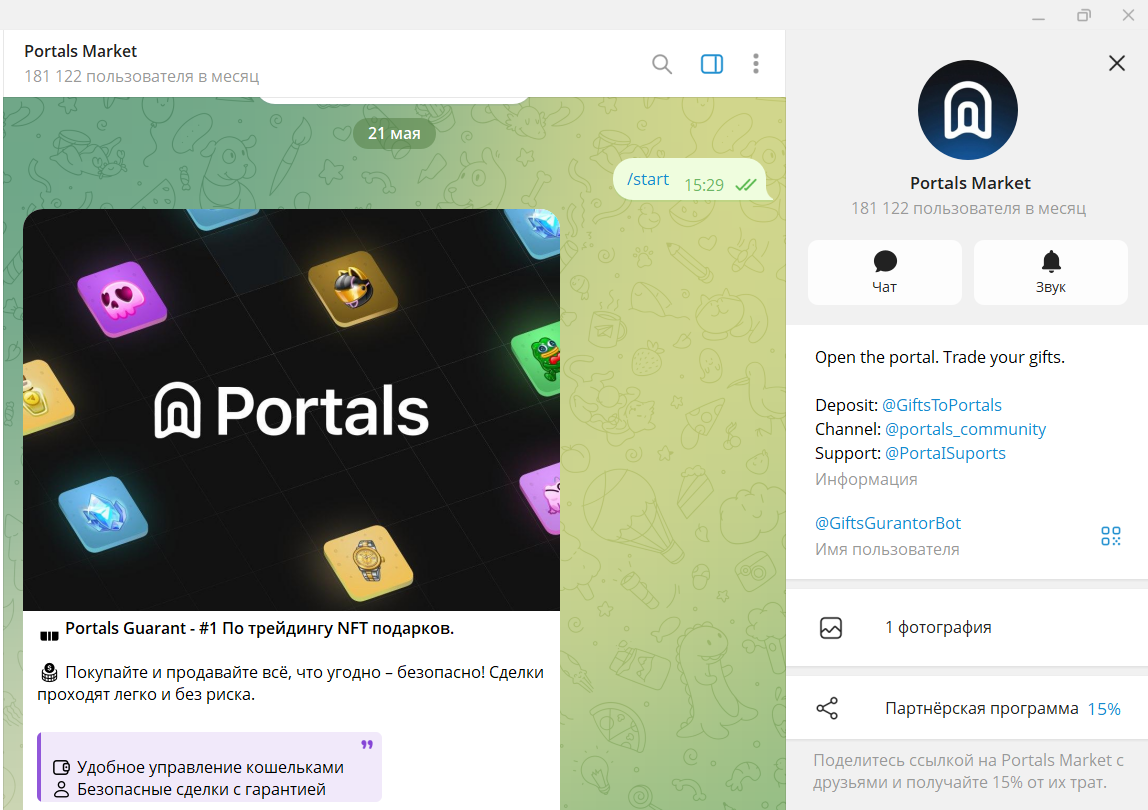1148x810 pixels.
Task: Expand the quote block via quotation mark icon
Action: (x=367, y=745)
